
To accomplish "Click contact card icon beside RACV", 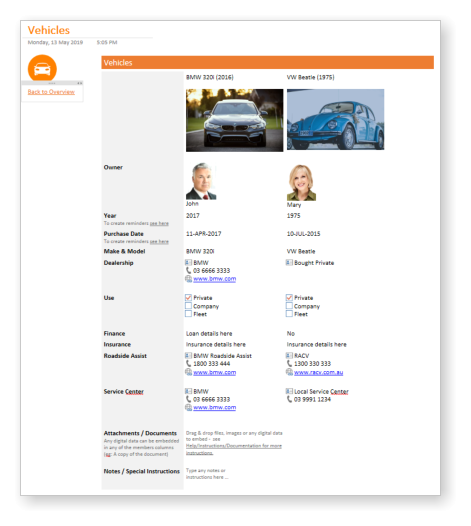I will 289,355.
